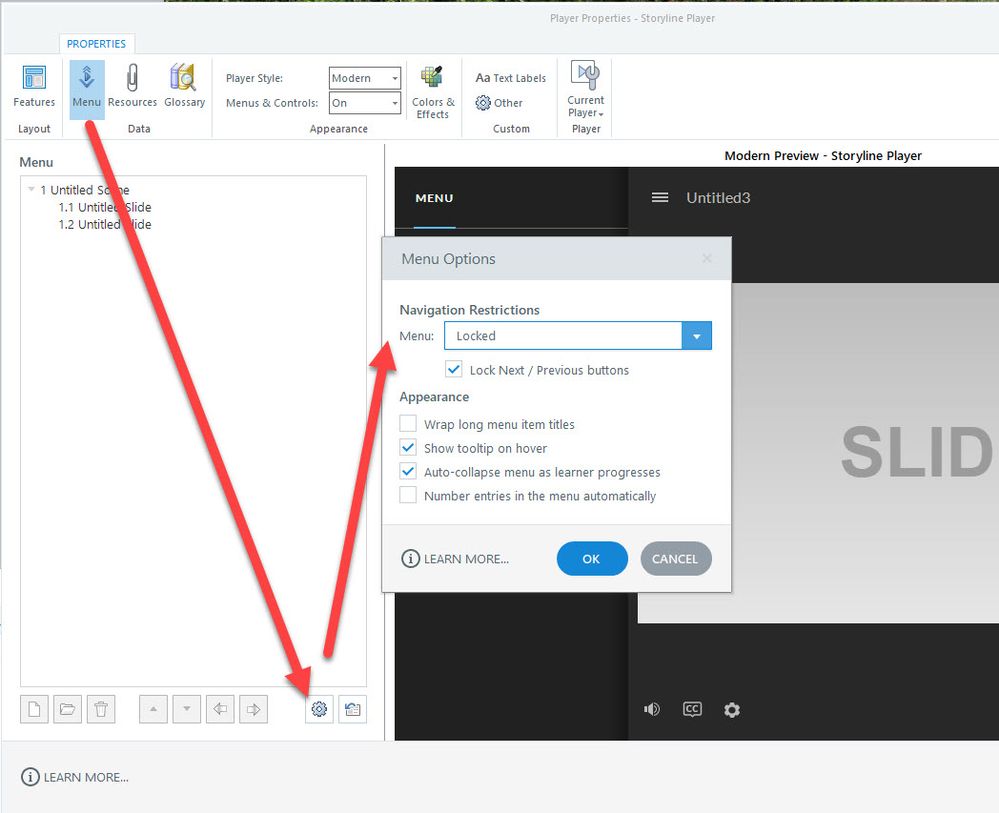The width and height of the screenshot is (999, 813).
Task: Click the Untitled3 title in preview
Action: pos(718,198)
